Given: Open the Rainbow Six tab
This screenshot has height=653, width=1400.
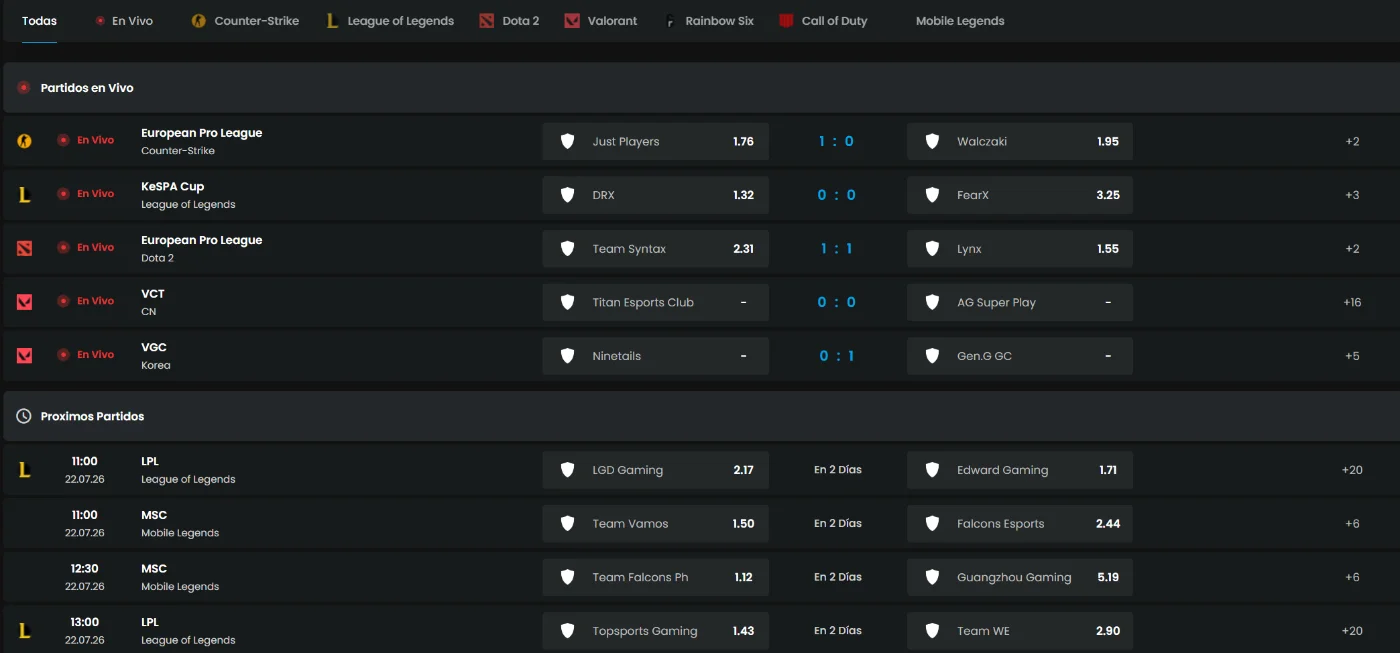Looking at the screenshot, I should [709, 21].
